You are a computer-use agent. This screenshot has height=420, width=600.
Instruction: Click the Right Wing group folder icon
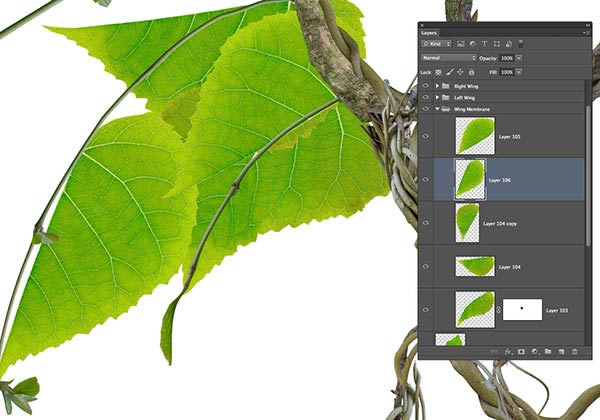[446, 86]
